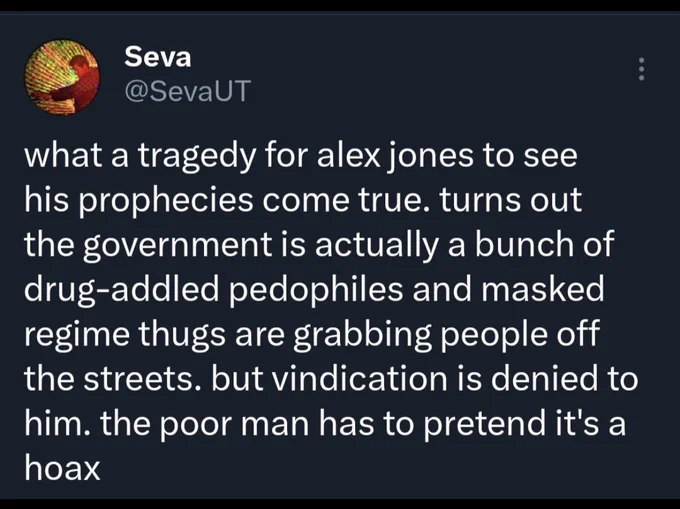The image size is (680, 509).
Task: Click the word "pretend" in the tweet
Action: click(x=484, y=424)
